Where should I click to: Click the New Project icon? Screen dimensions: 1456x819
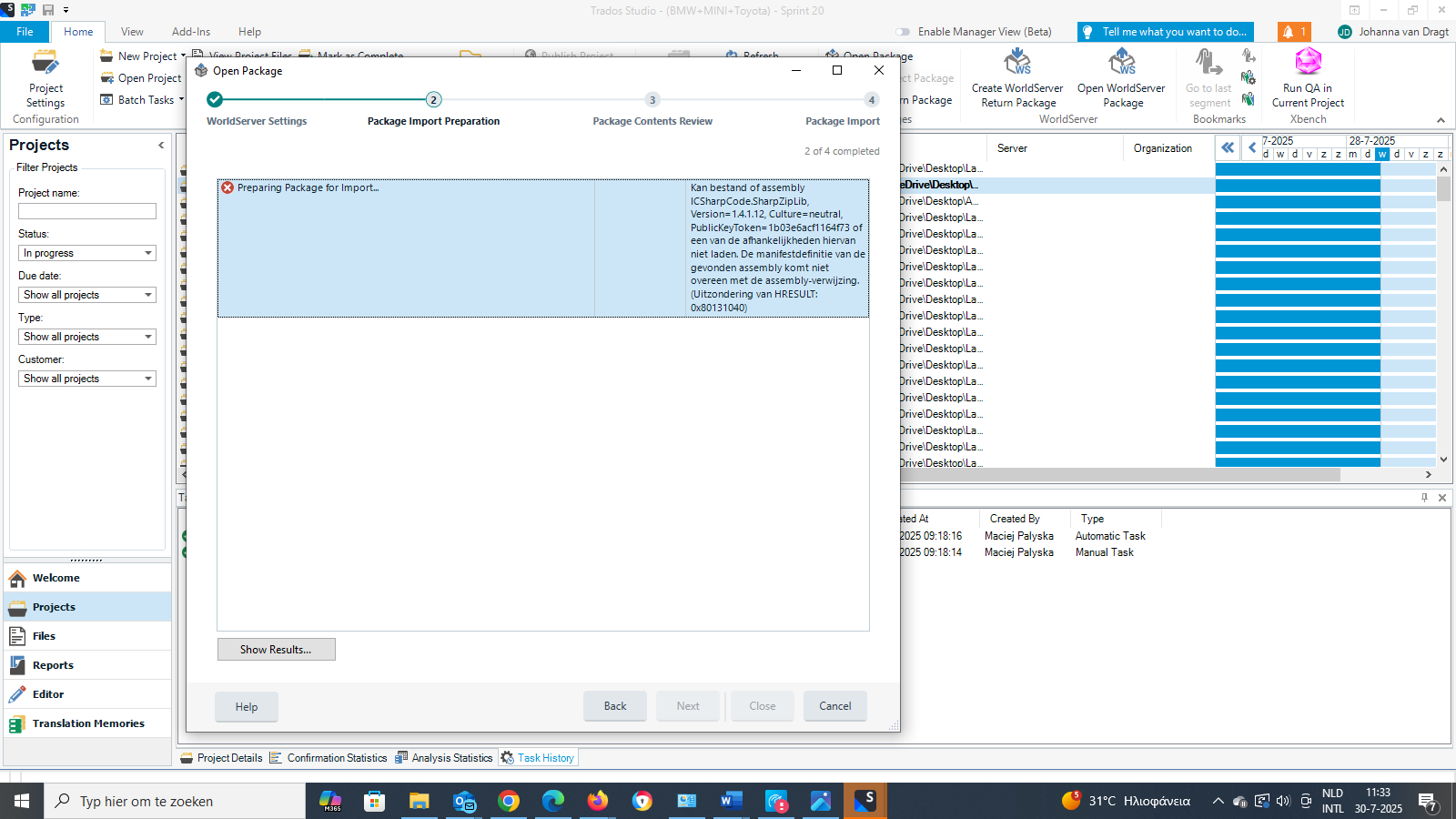(x=106, y=56)
